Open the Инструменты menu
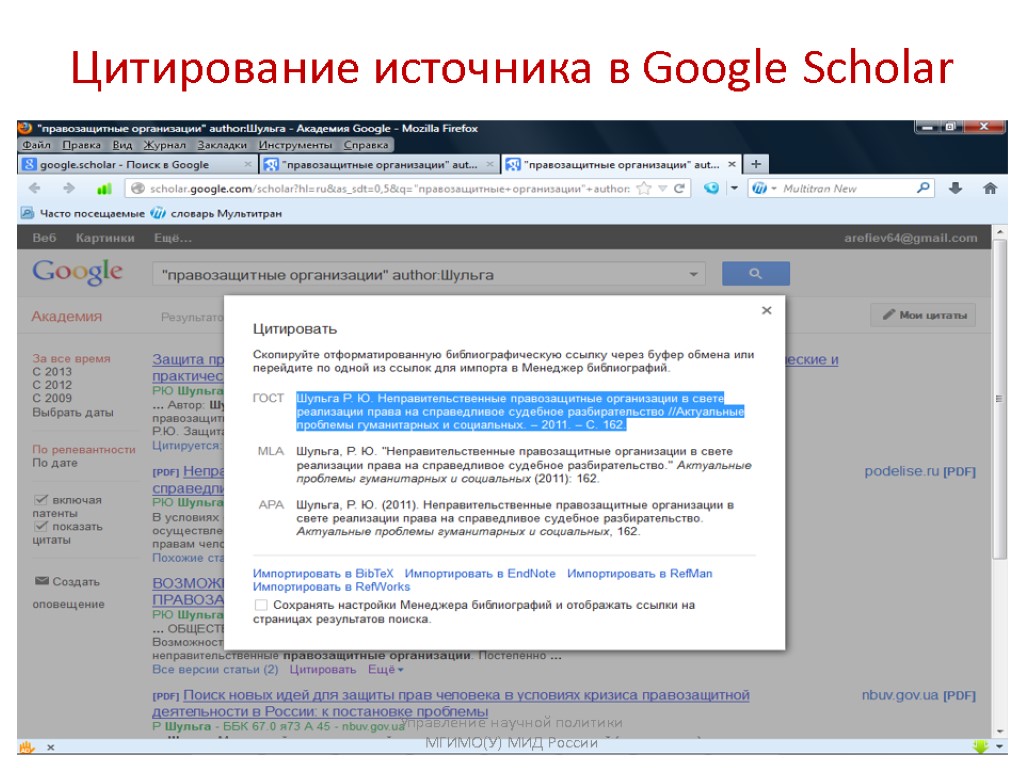 coord(295,145)
